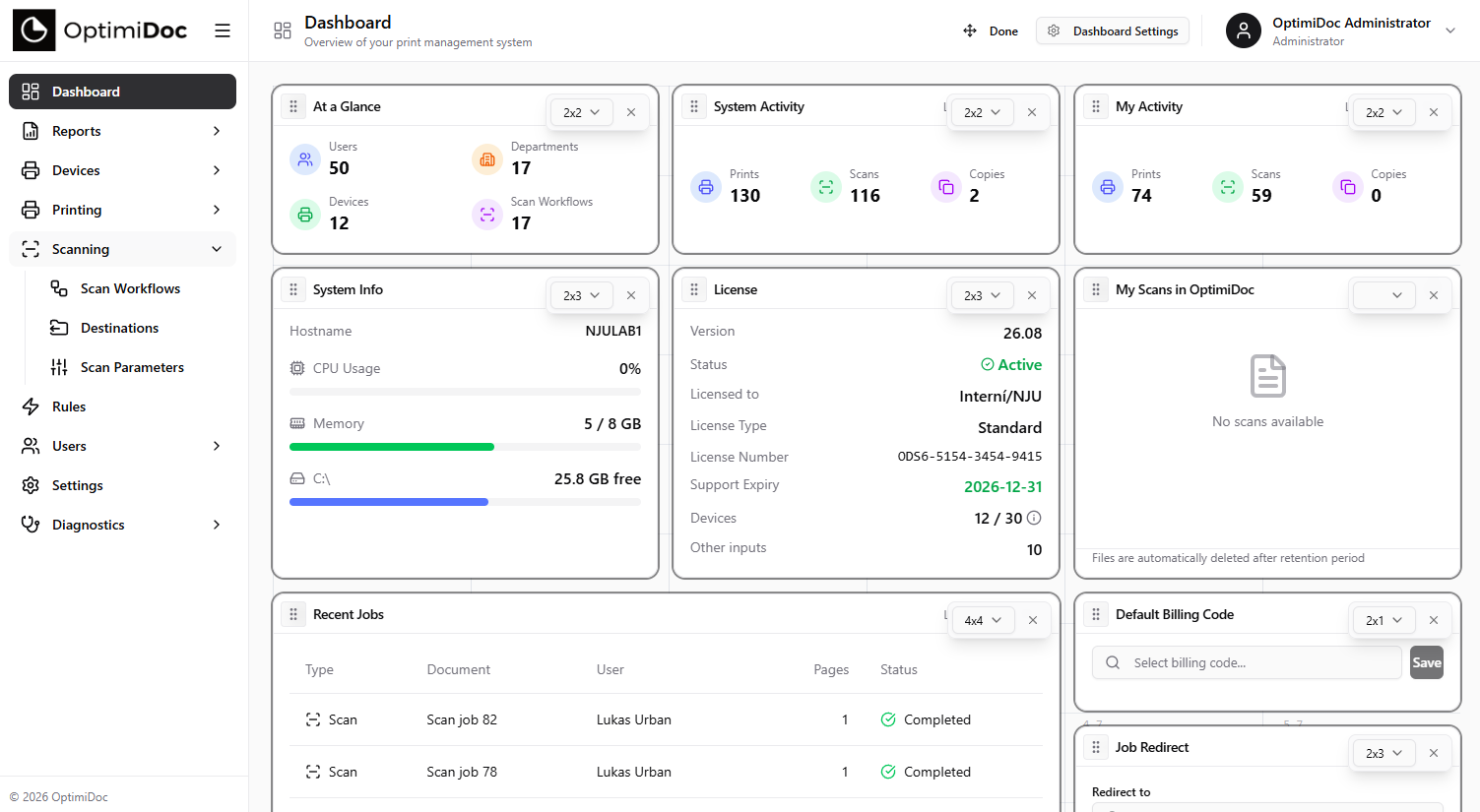
Task: Click the user avatar icon
Action: point(1244,31)
